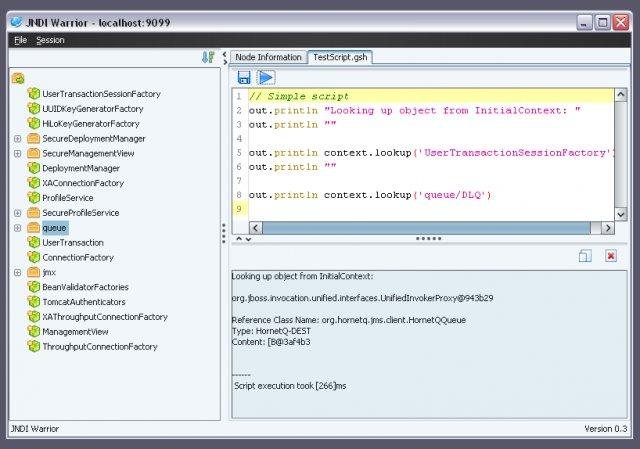Image resolution: width=640 pixels, height=449 pixels.
Task: Minimize the JNDI Warrior window
Action: click(x=584, y=22)
